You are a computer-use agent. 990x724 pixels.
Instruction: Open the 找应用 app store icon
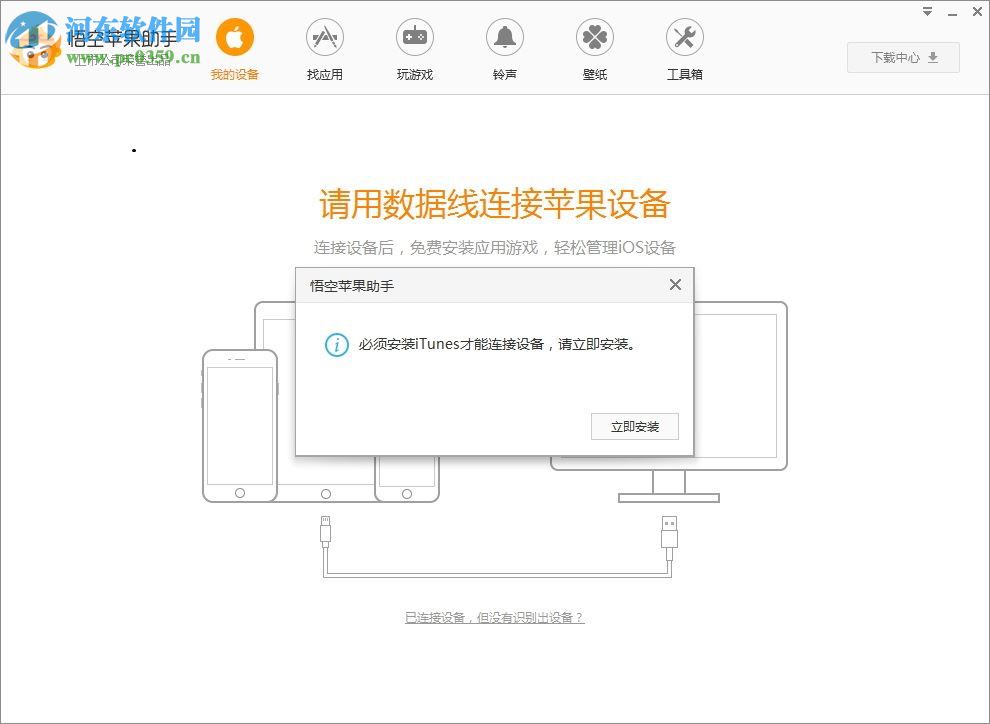point(325,37)
